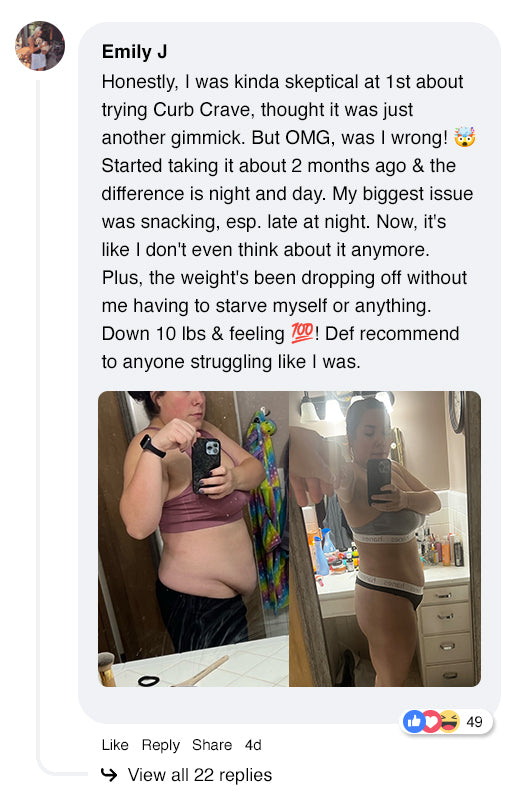The width and height of the screenshot is (516, 786).
Task: Click the laughing haha reaction icon
Action: coord(448,721)
